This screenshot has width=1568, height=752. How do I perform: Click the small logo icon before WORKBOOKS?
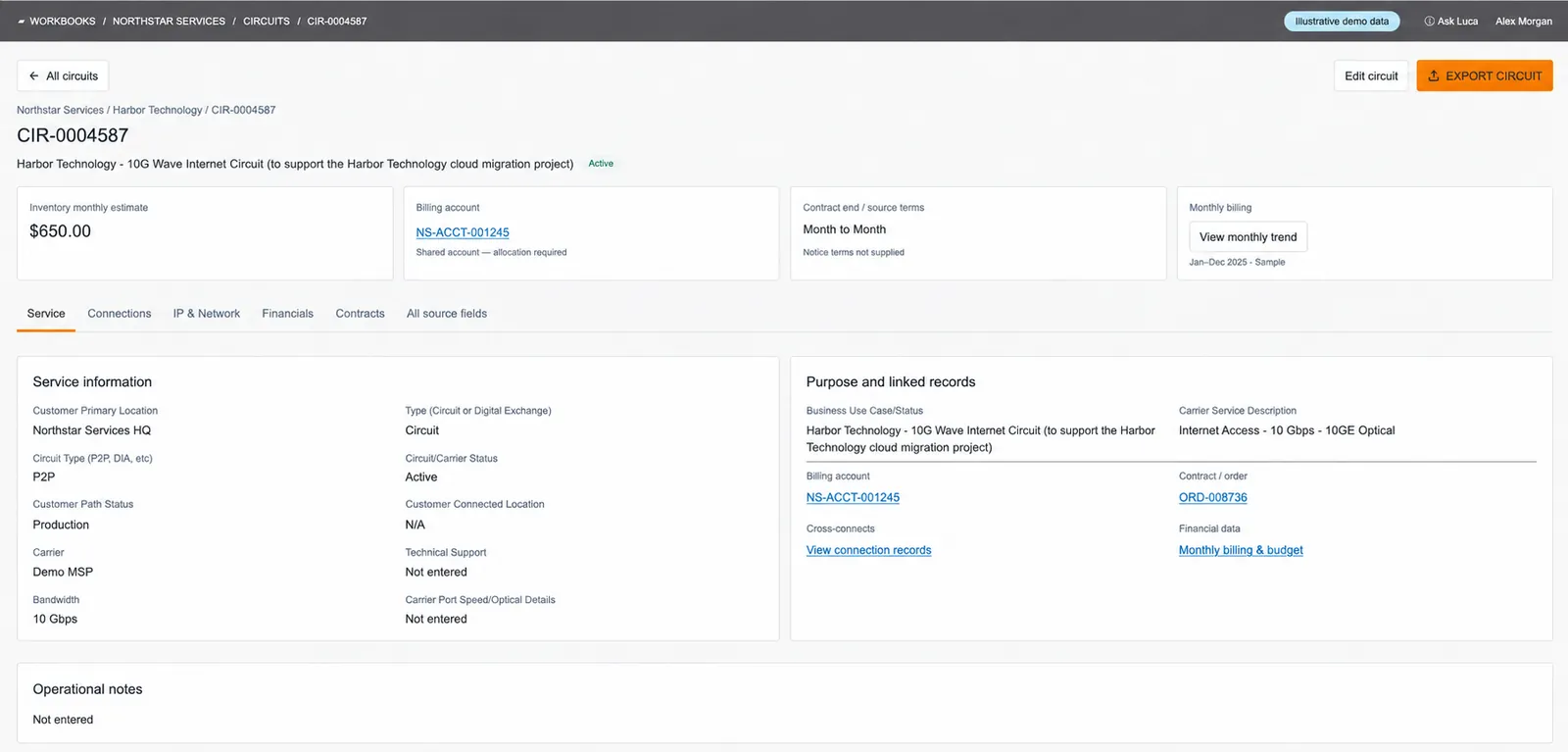[x=21, y=22]
